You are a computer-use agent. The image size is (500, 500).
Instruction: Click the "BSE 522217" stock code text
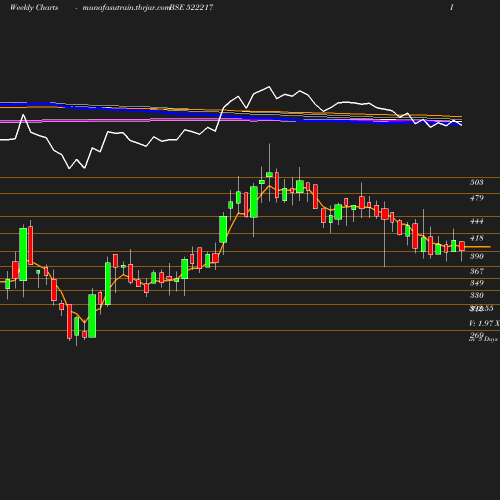pos(191,7)
